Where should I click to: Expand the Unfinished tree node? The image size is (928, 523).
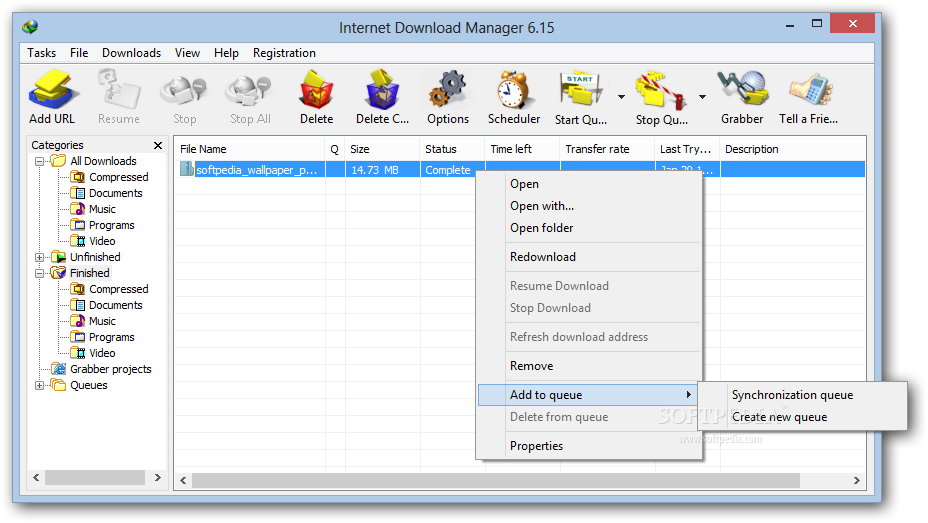click(x=39, y=257)
